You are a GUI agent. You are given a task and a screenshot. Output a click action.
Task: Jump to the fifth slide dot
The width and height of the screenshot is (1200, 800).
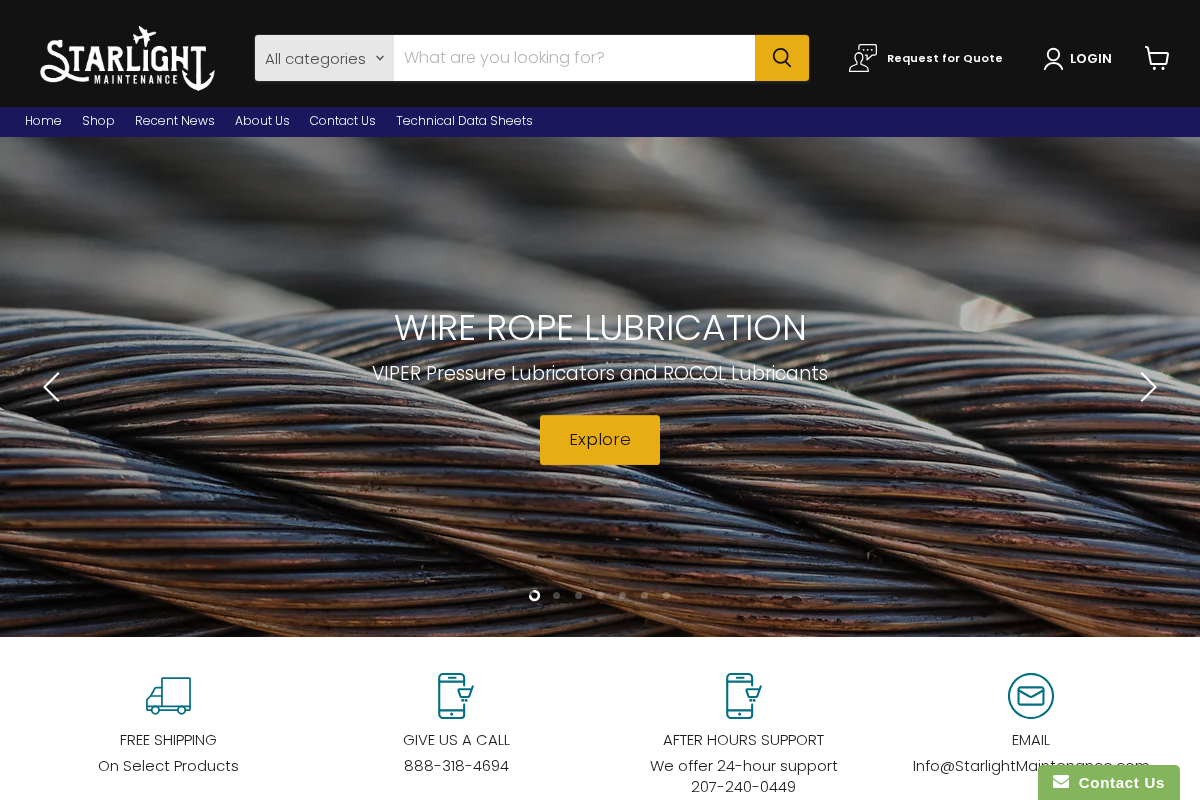(x=621, y=595)
